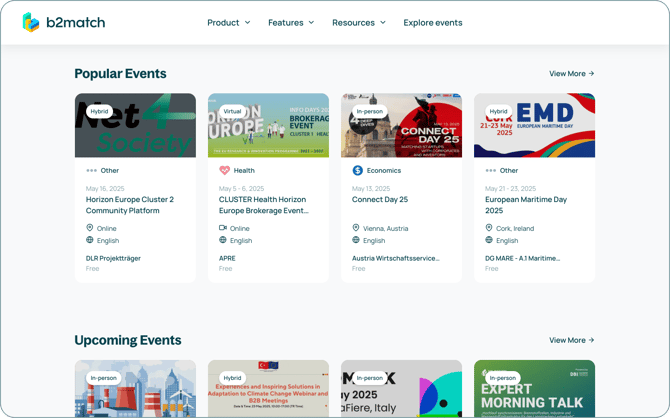Click location pin icon beside Online on DLR Projektträger card
Screen dimensions: 670x418
point(90,227)
